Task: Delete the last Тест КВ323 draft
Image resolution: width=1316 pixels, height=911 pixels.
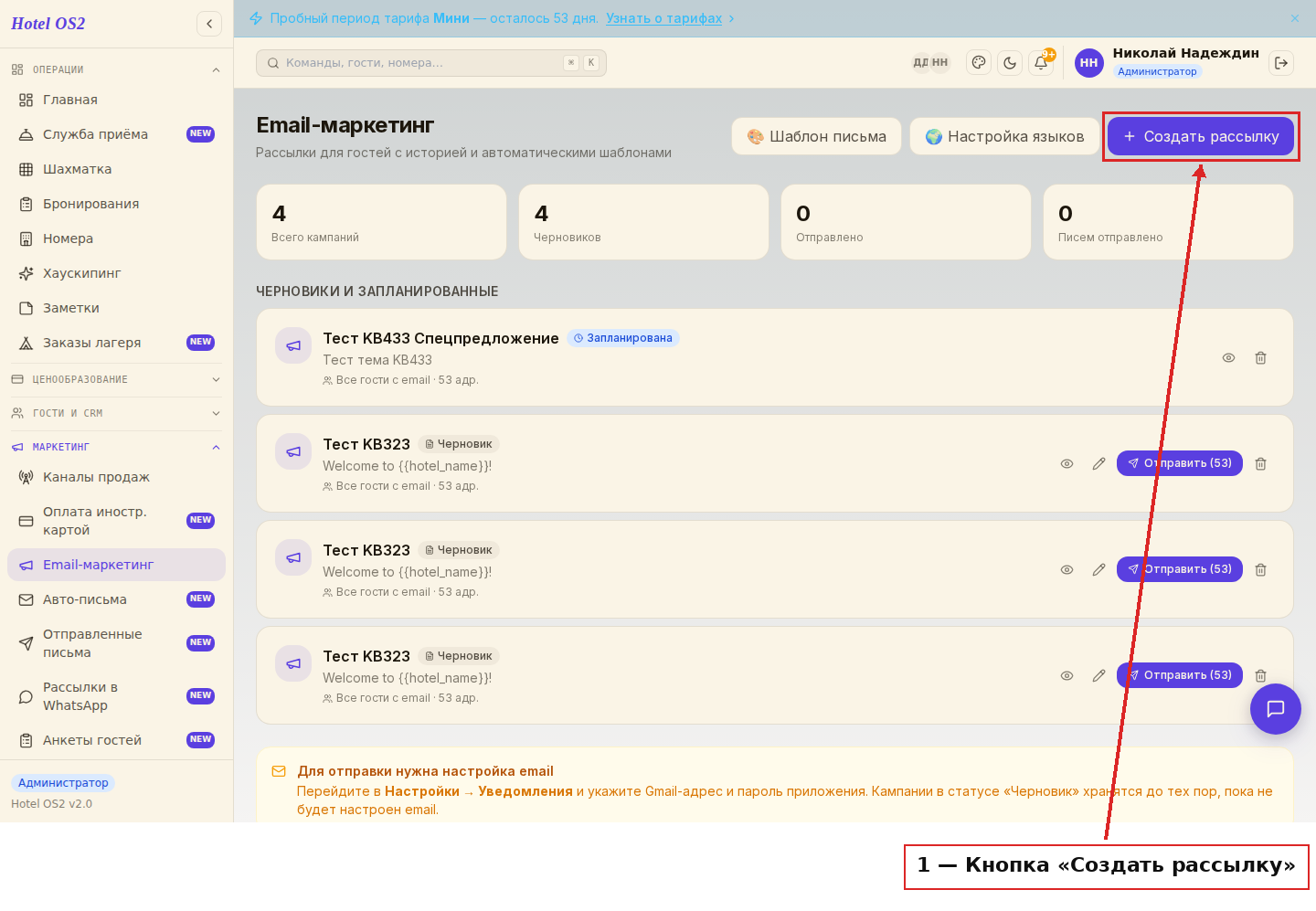Action: 1260,676
